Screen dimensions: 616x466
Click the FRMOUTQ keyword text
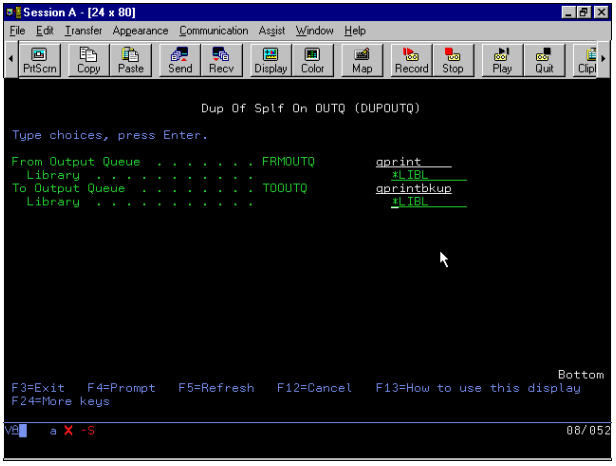tap(288, 162)
